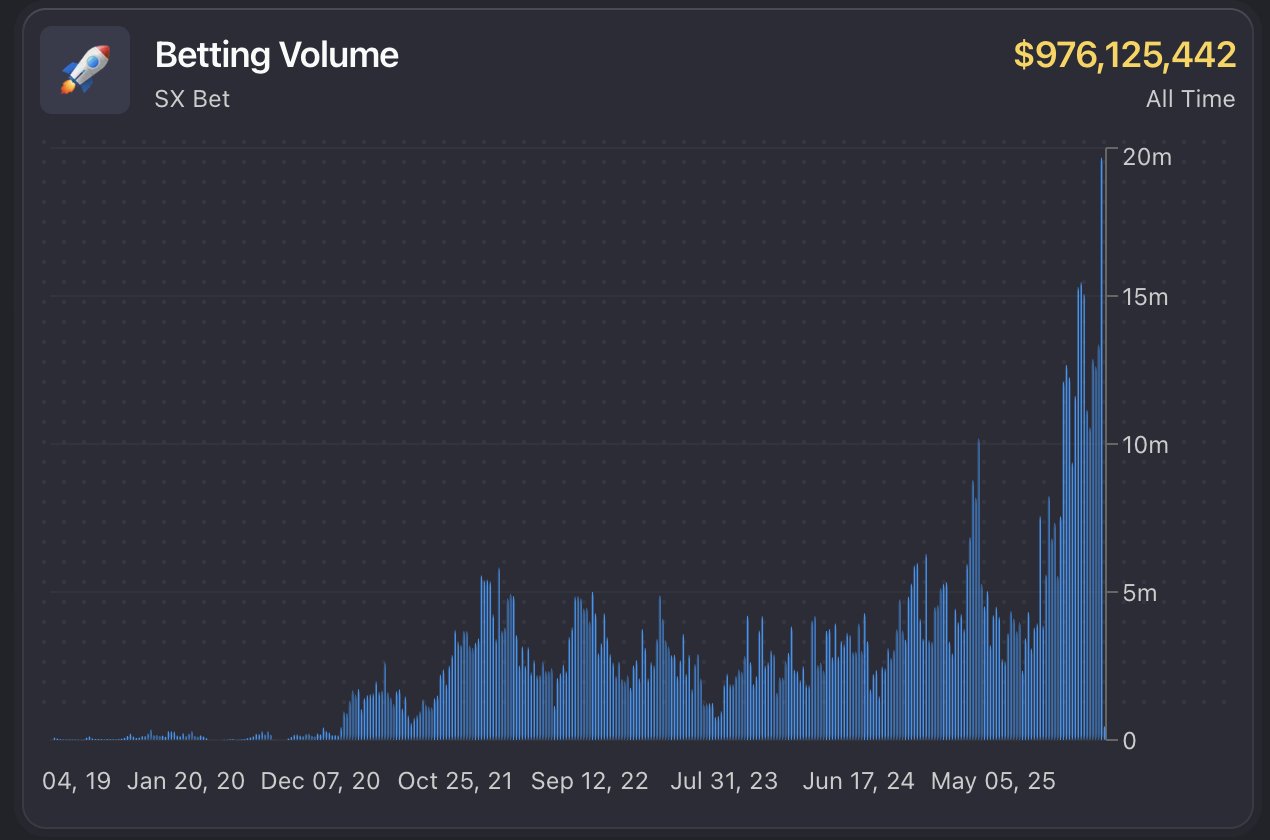Select the Jun 17, 24 date marker

(858, 781)
